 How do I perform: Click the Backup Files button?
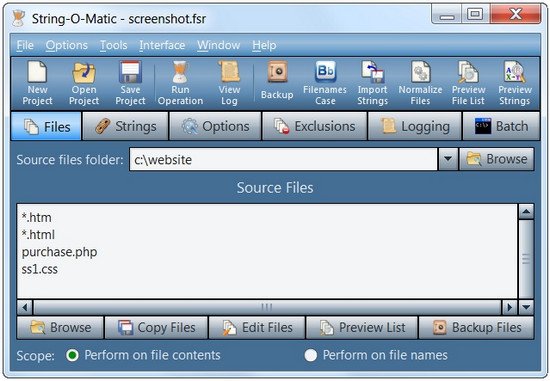click(476, 328)
